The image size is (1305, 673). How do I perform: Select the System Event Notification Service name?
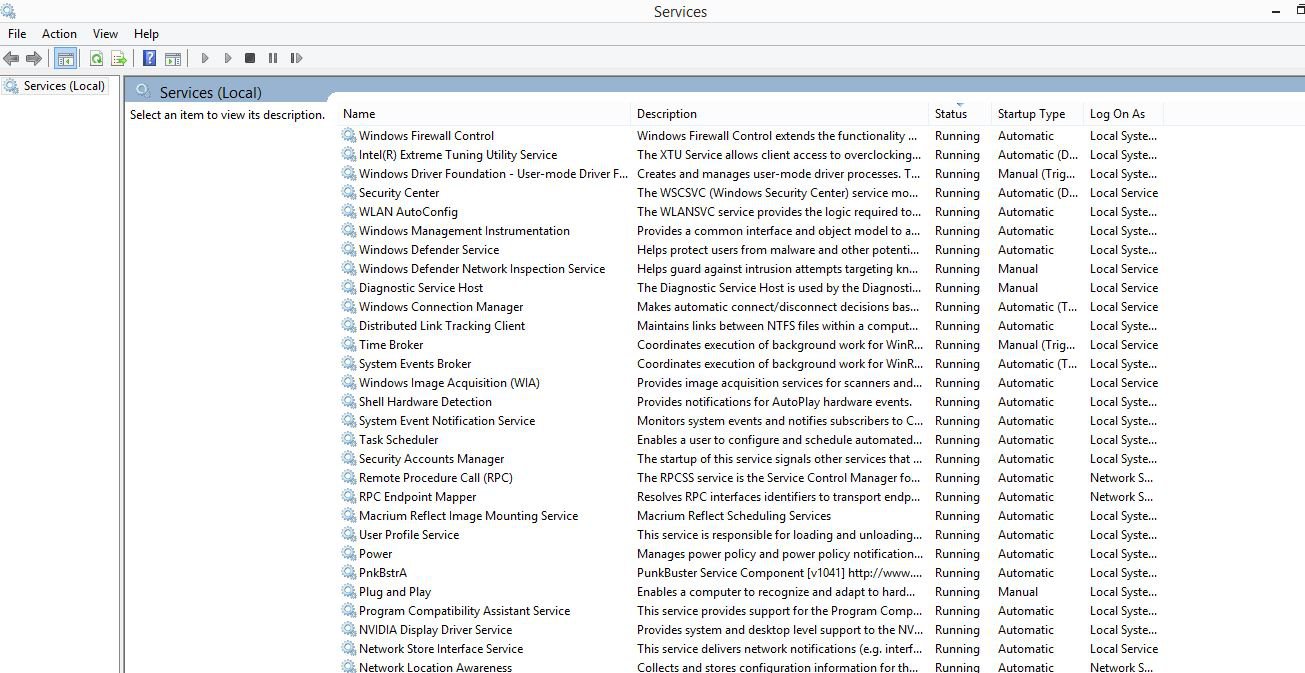(447, 421)
